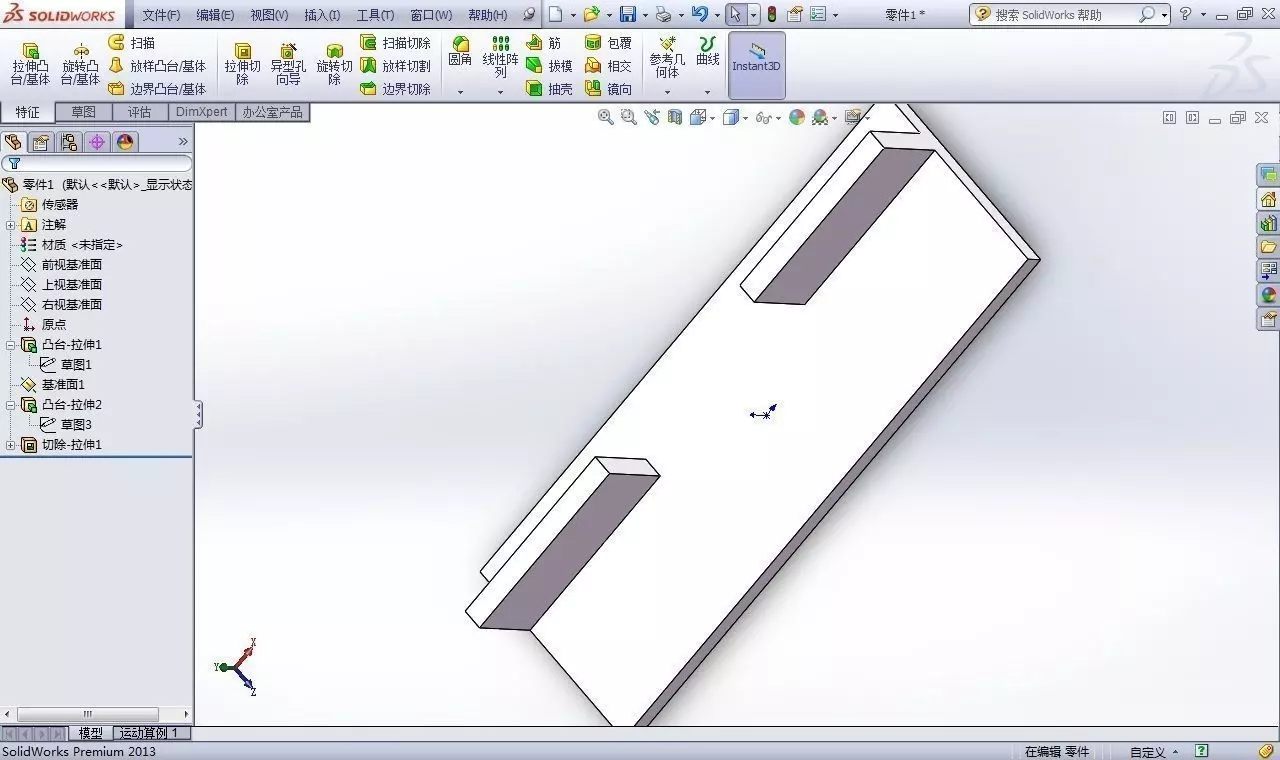
Task: Switch to the PropertyManager panel tab icon
Action: (41, 142)
